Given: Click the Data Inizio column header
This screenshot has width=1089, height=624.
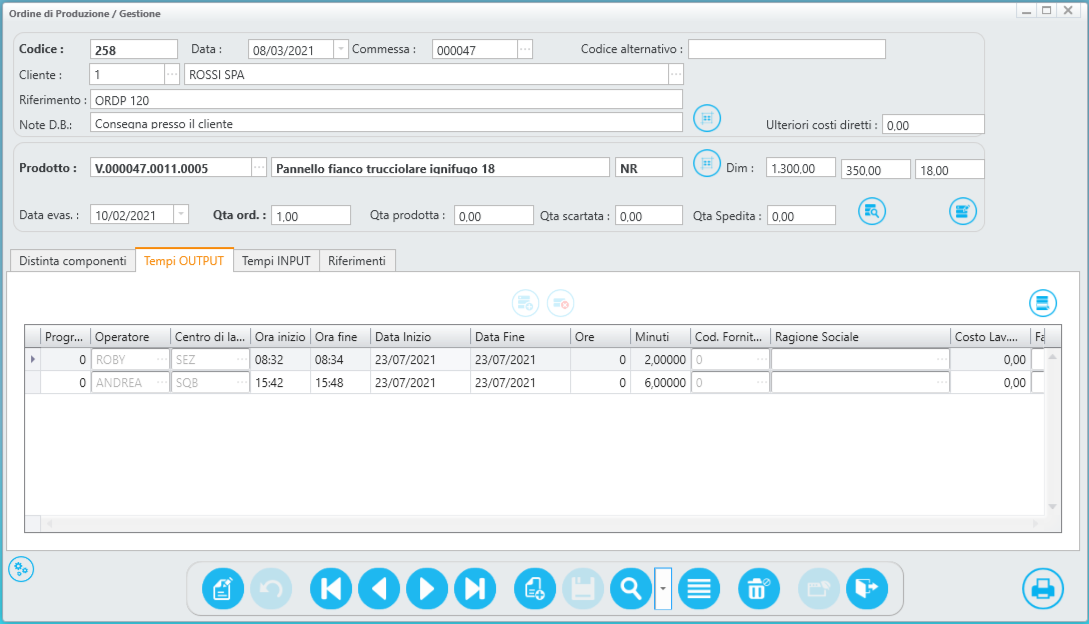Looking at the screenshot, I should pos(420,336).
